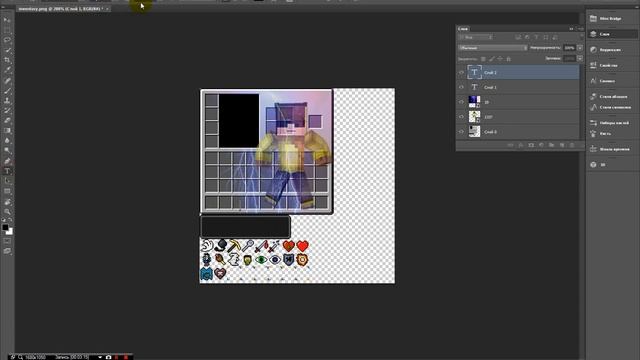The width and height of the screenshot is (640, 360).
Task: Select the Healing Brush tool
Action: pyautogui.click(x=7, y=80)
